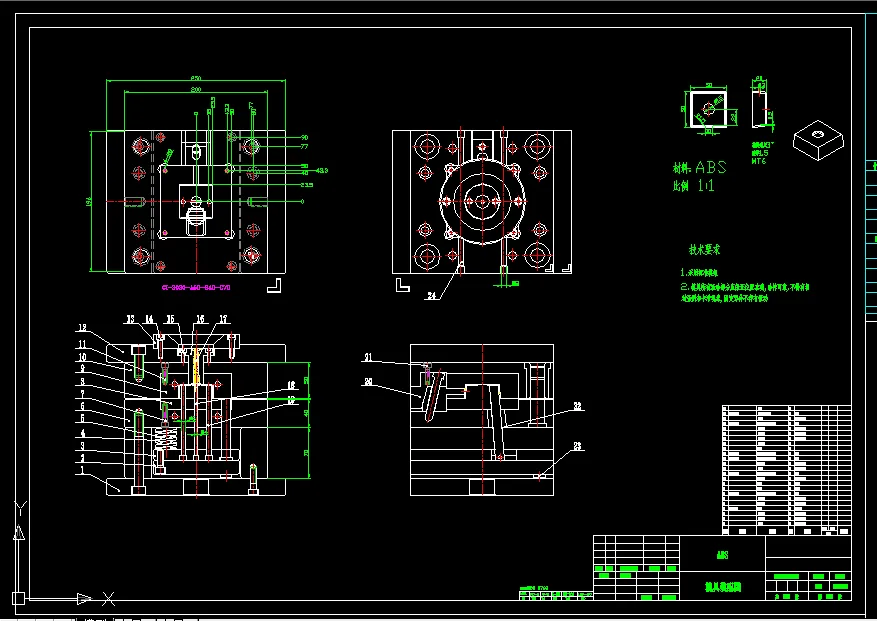Select part callout number 9

click(83, 369)
